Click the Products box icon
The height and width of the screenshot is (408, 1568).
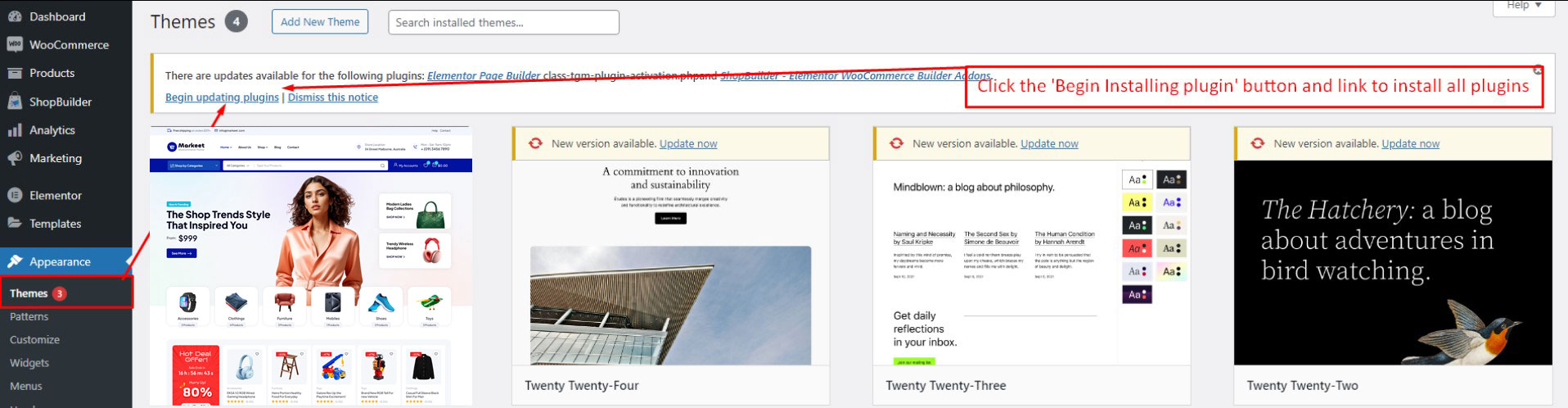(15, 73)
